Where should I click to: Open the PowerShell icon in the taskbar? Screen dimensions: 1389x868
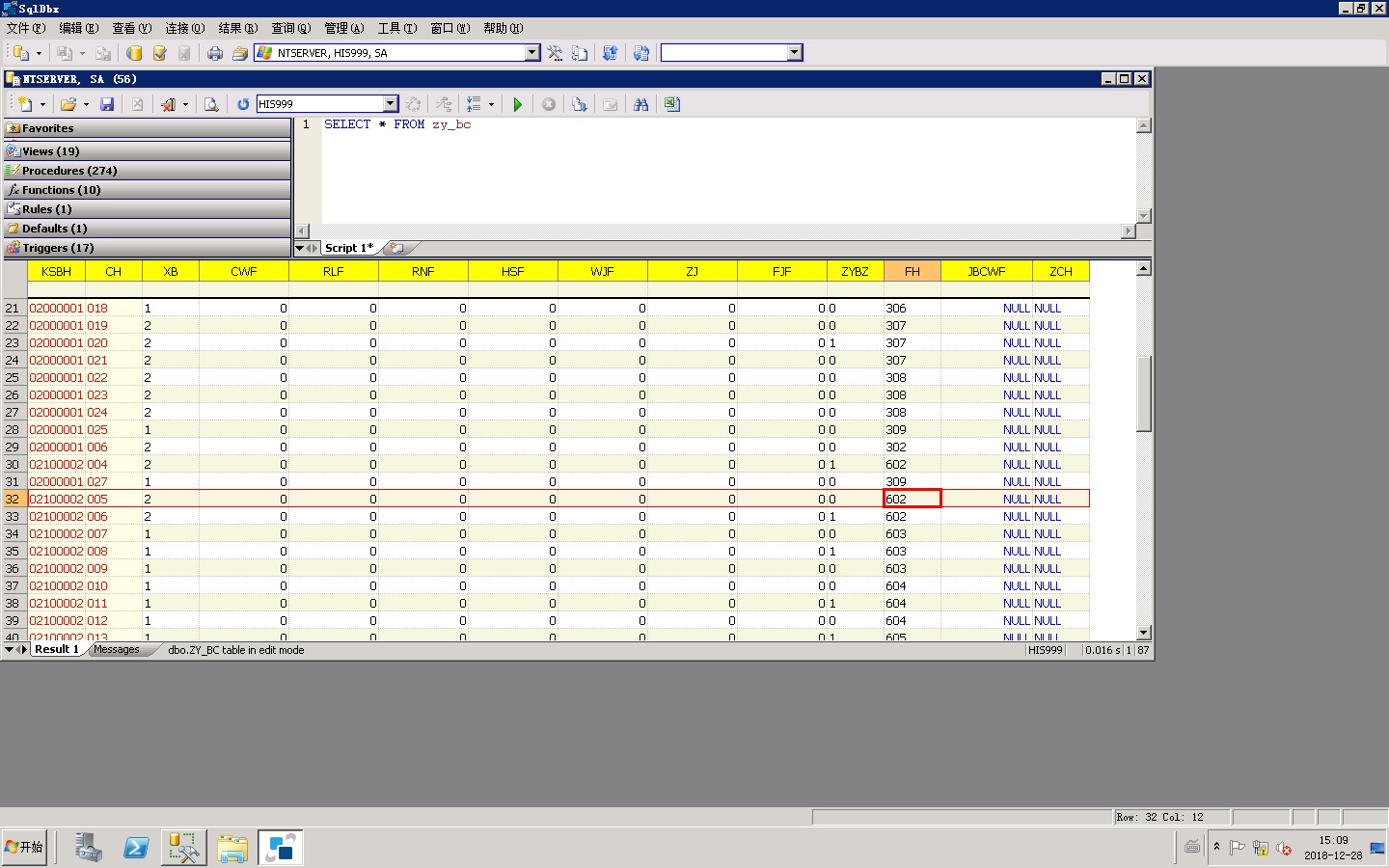[x=136, y=848]
